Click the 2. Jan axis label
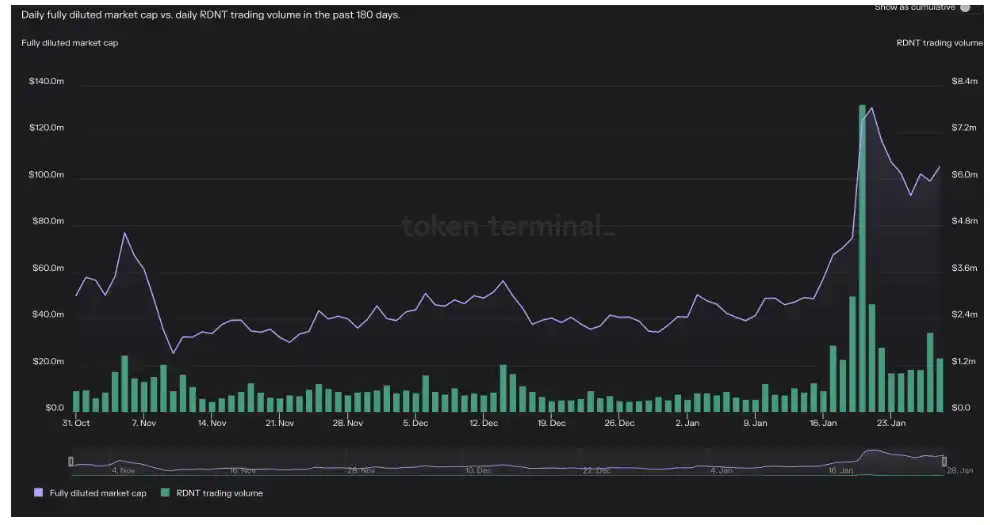 688,423
